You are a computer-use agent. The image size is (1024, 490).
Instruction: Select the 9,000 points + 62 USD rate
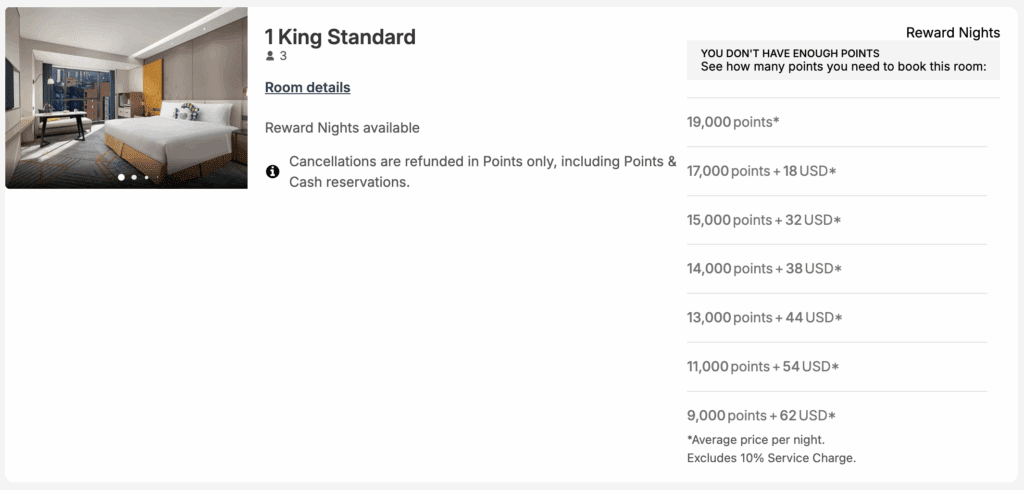coord(760,415)
